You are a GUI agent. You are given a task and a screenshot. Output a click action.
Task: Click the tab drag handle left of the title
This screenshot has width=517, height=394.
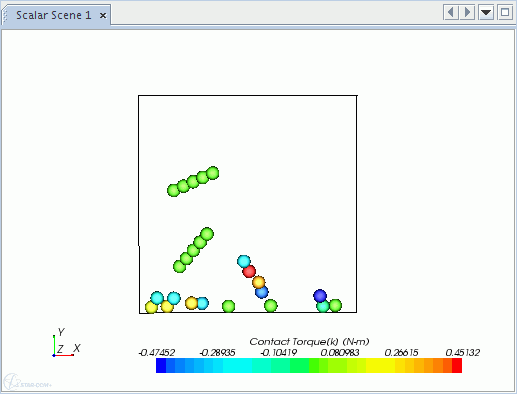click(5, 15)
